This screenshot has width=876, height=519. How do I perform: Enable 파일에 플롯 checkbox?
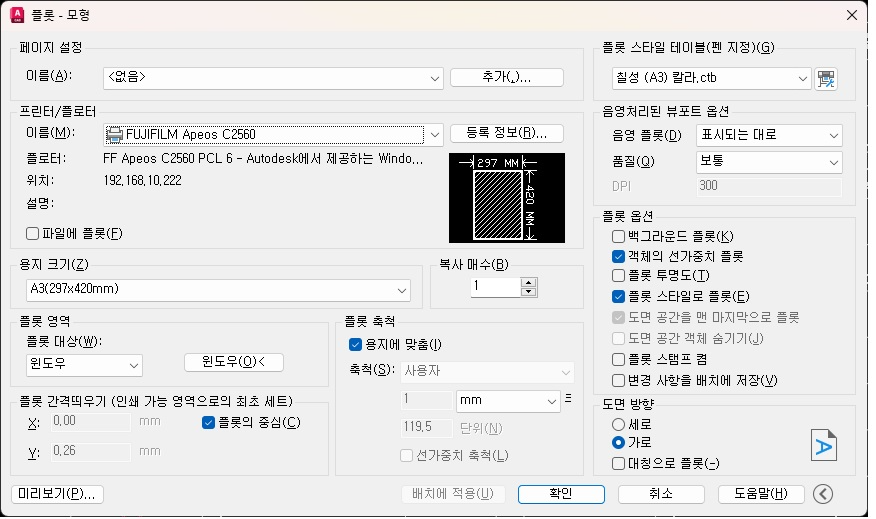(32, 234)
